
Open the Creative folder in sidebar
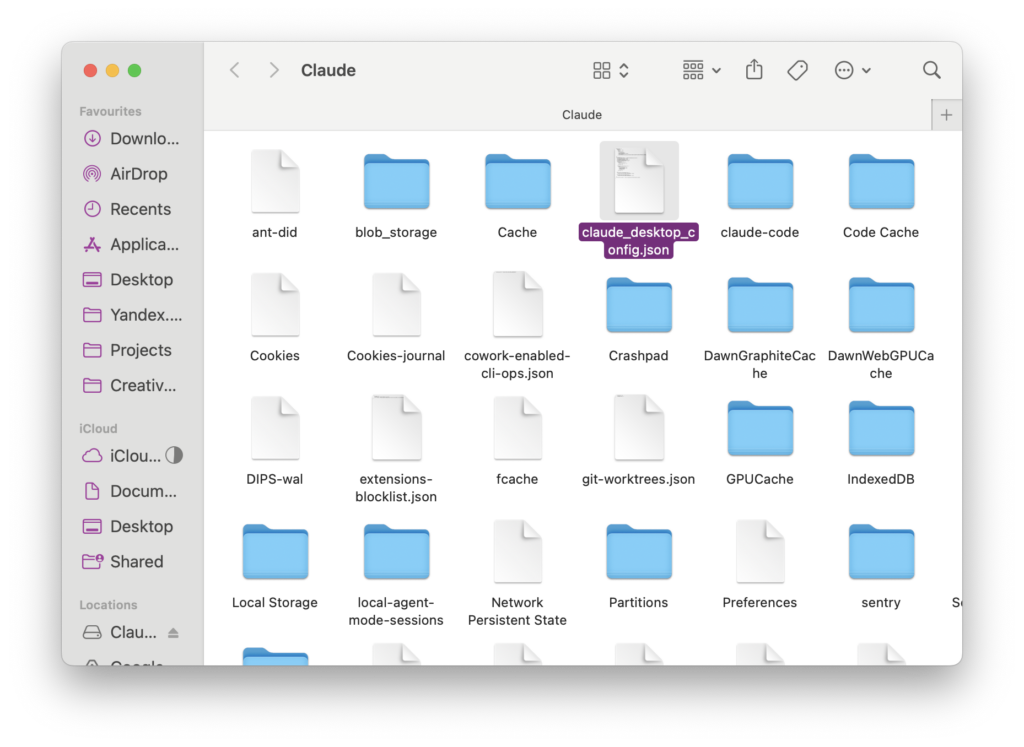click(x=131, y=385)
